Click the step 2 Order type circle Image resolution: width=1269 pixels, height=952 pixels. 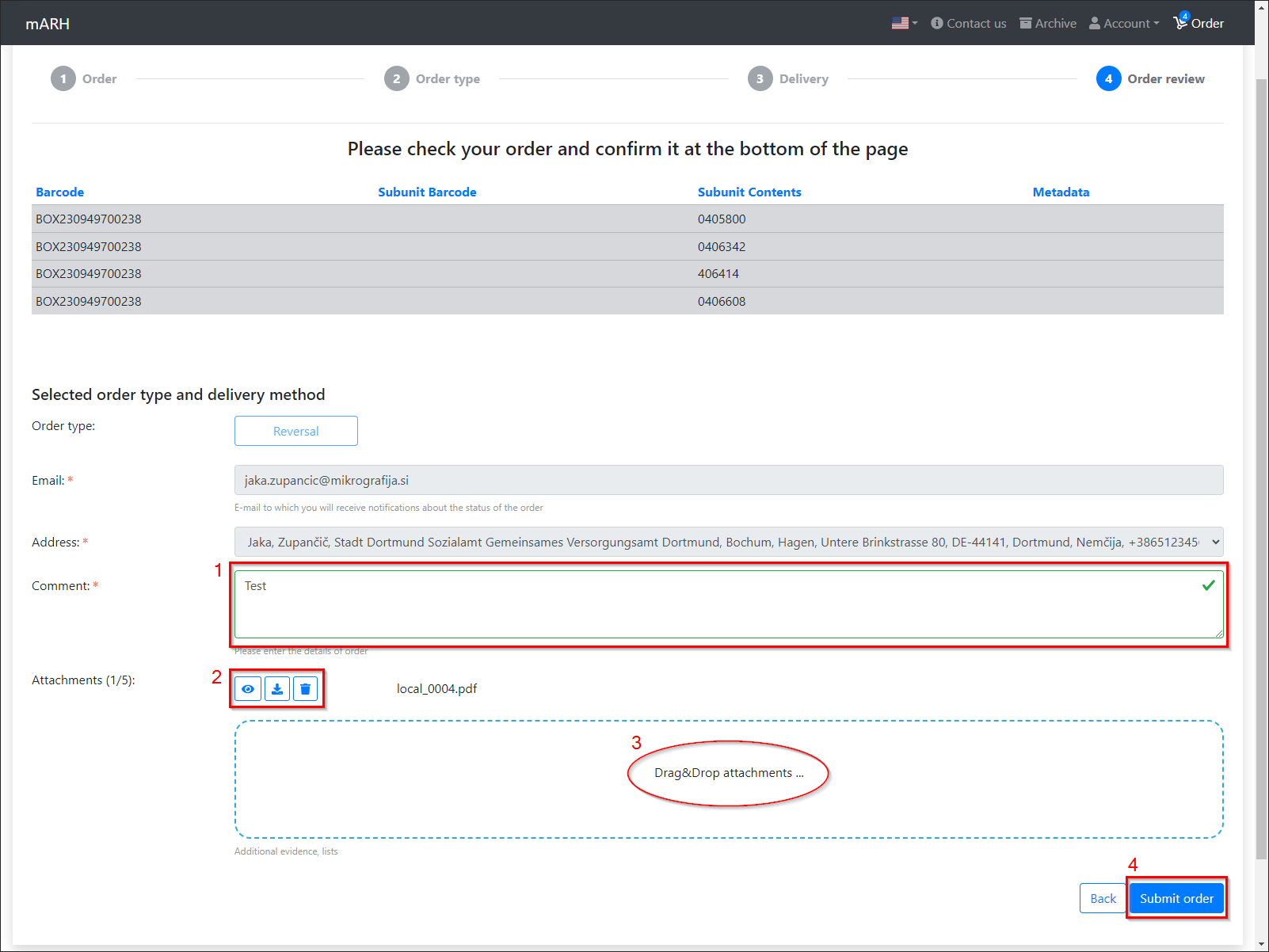click(397, 78)
